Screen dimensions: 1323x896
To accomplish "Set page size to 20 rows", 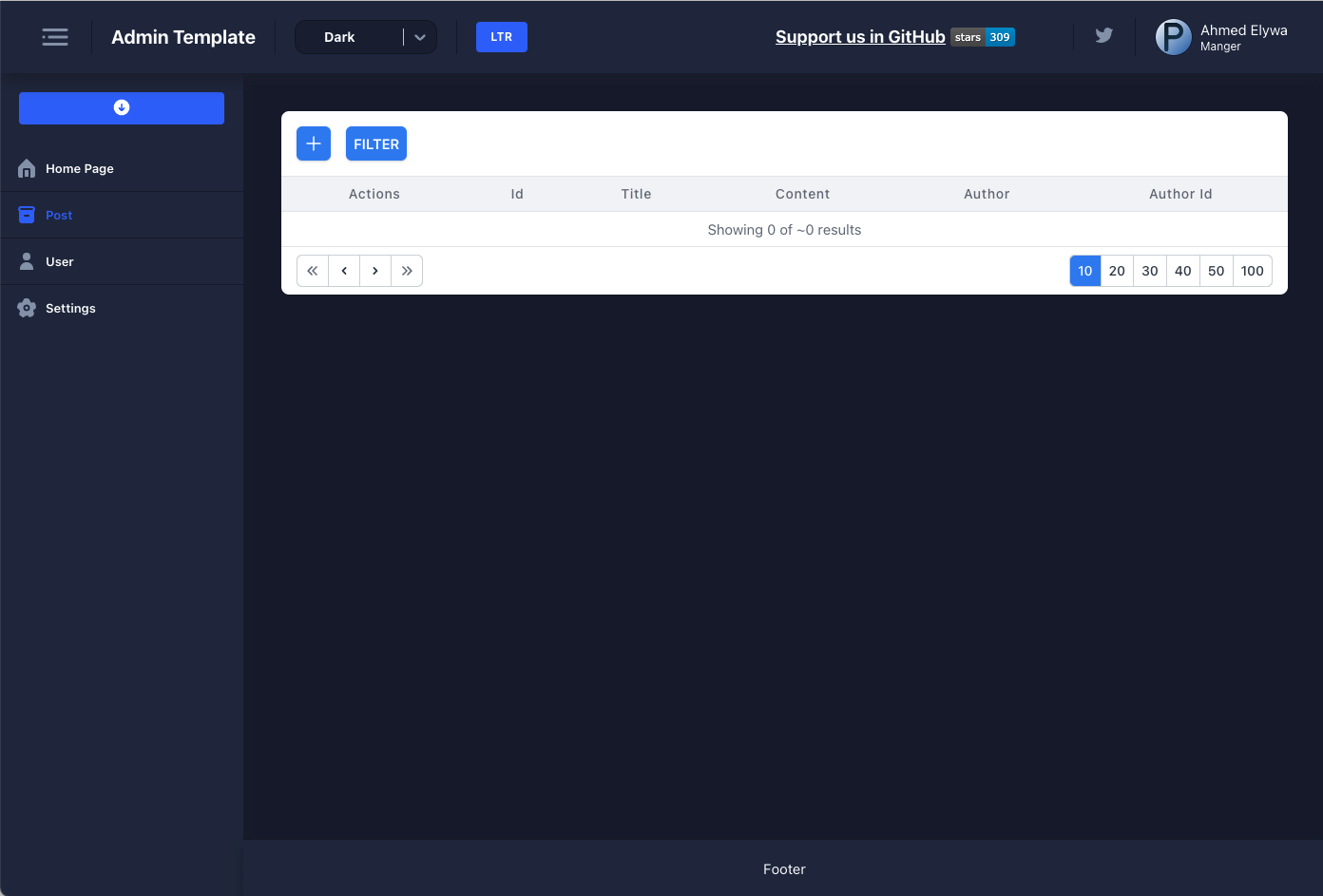I will point(1117,271).
